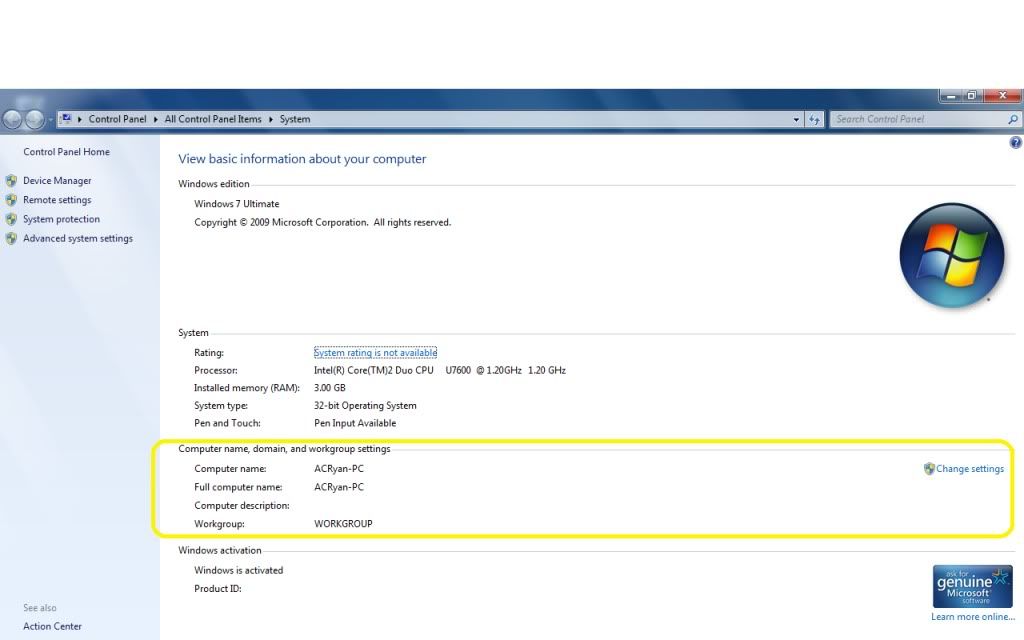Image resolution: width=1024 pixels, height=640 pixels.
Task: Open Device Manager
Action: point(57,180)
